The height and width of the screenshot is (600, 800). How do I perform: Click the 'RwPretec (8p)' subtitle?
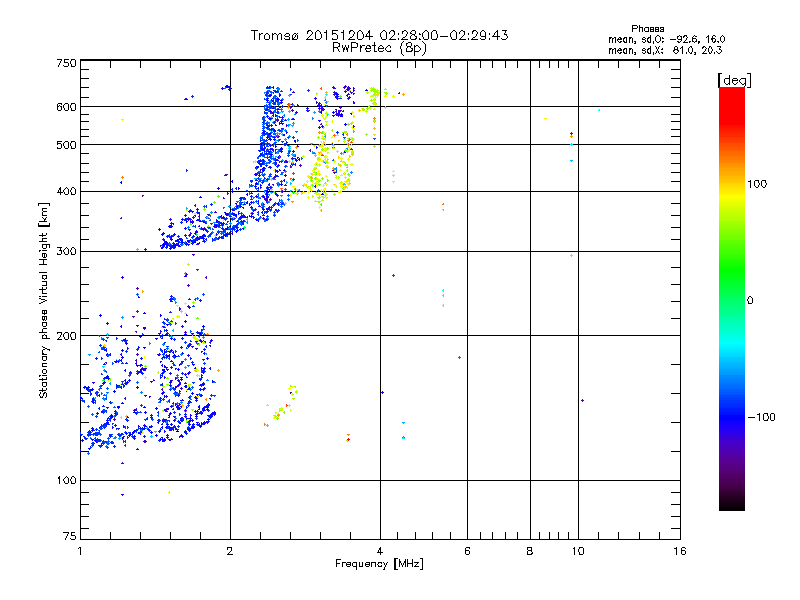coord(379,48)
